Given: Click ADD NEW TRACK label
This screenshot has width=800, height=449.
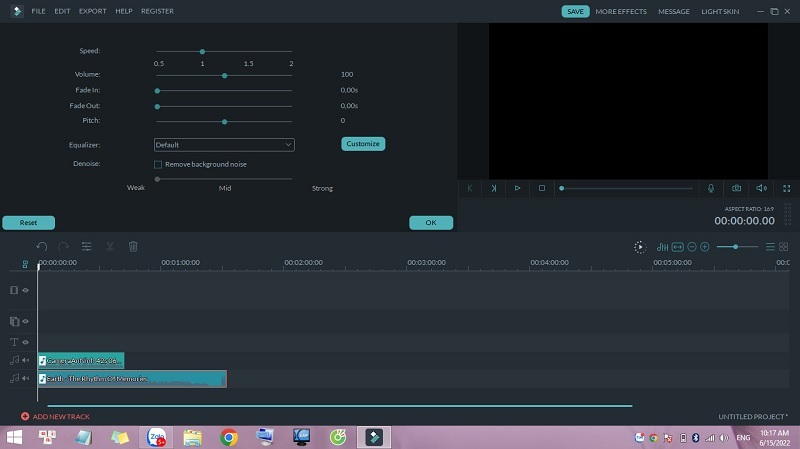Looking at the screenshot, I should [x=61, y=416].
